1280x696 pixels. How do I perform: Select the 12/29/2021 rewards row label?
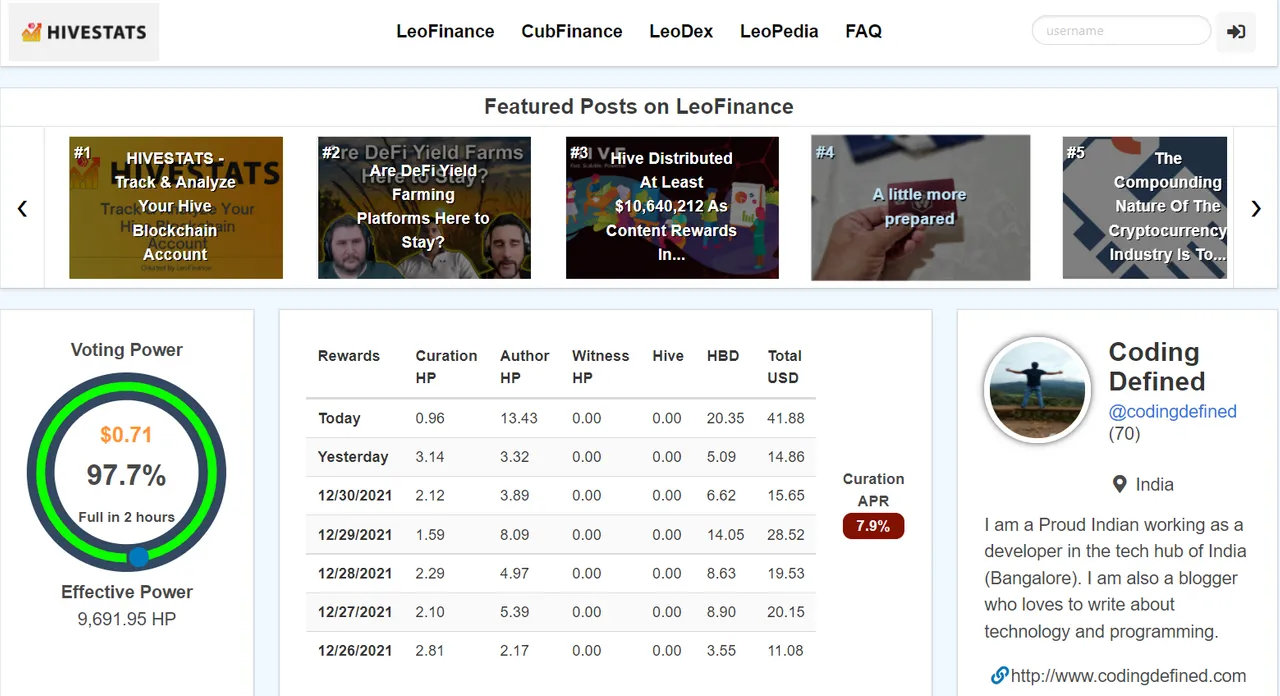(x=355, y=535)
